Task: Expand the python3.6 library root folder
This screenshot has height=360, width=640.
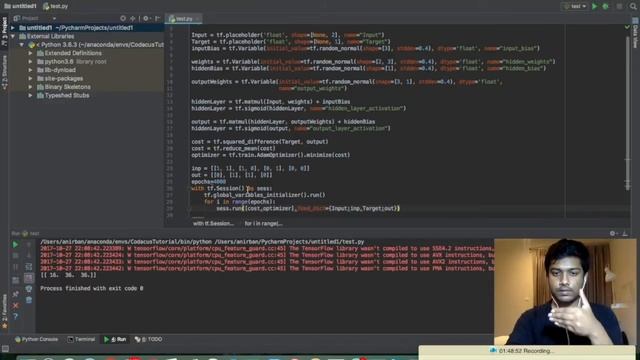Action: pos(30,62)
